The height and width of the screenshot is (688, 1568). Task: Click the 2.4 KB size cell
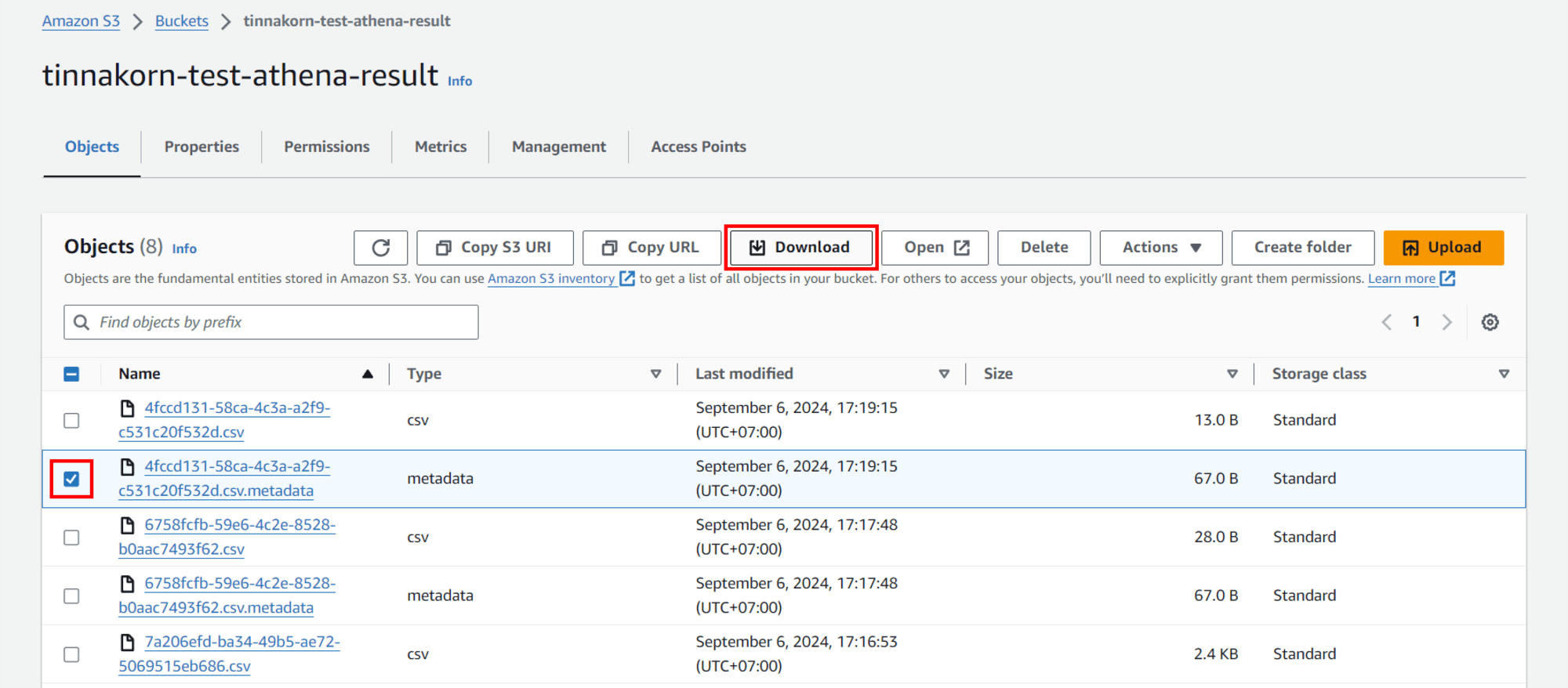coord(1216,654)
